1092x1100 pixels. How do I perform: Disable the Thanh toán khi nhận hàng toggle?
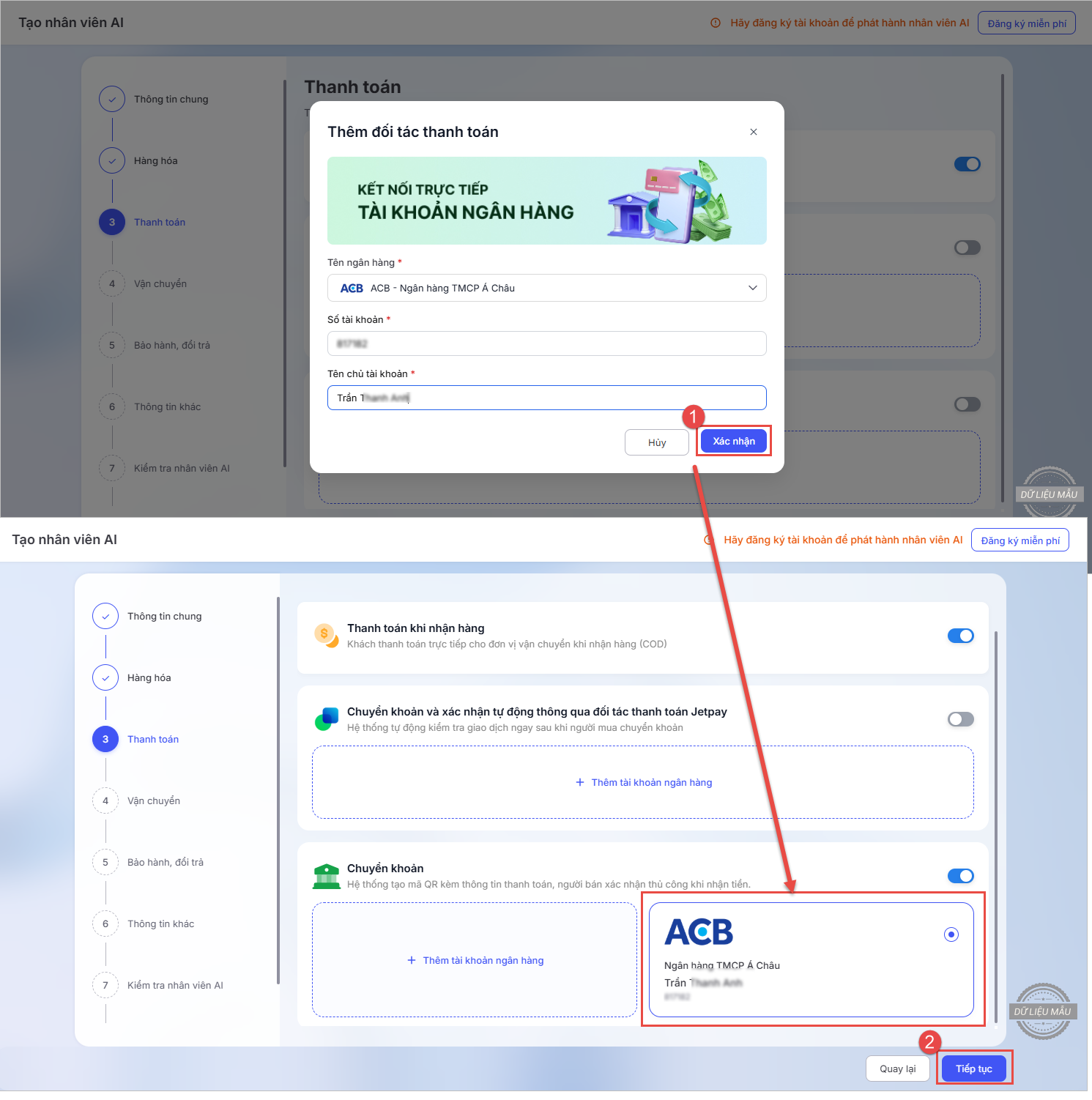pos(960,636)
